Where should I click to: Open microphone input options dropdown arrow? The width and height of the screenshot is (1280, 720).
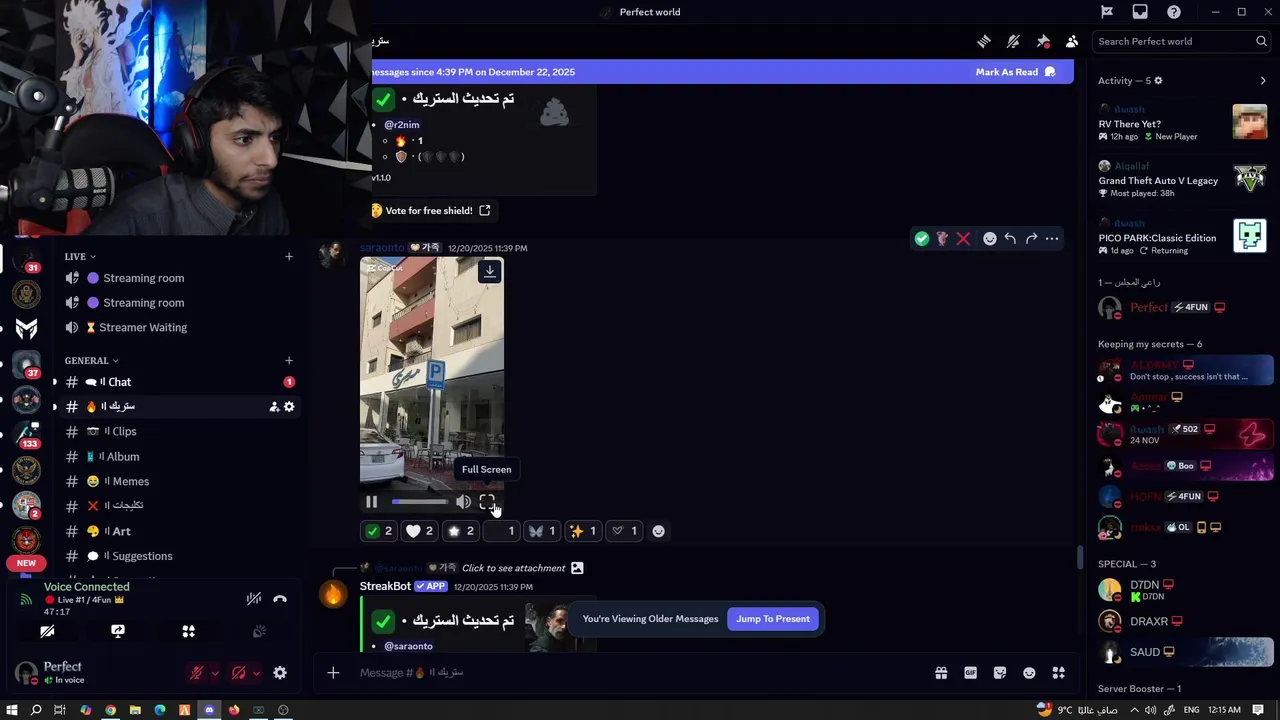click(x=214, y=673)
